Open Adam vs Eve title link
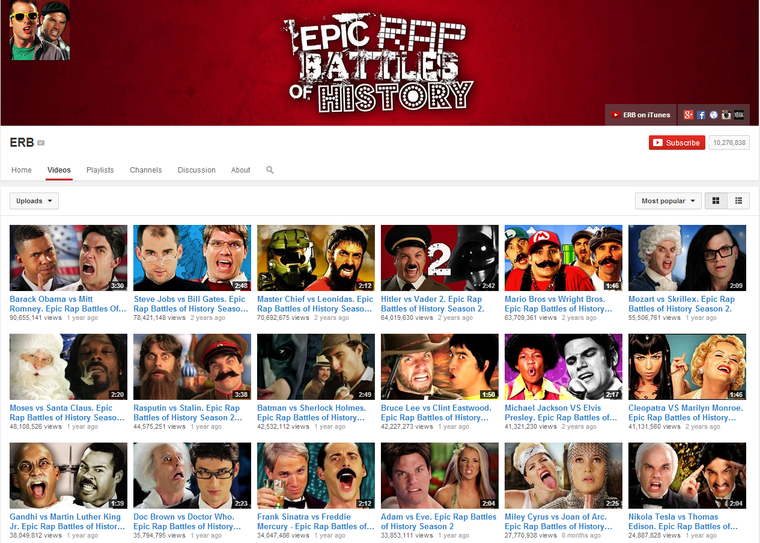This screenshot has height=543, width=760. [x=439, y=521]
